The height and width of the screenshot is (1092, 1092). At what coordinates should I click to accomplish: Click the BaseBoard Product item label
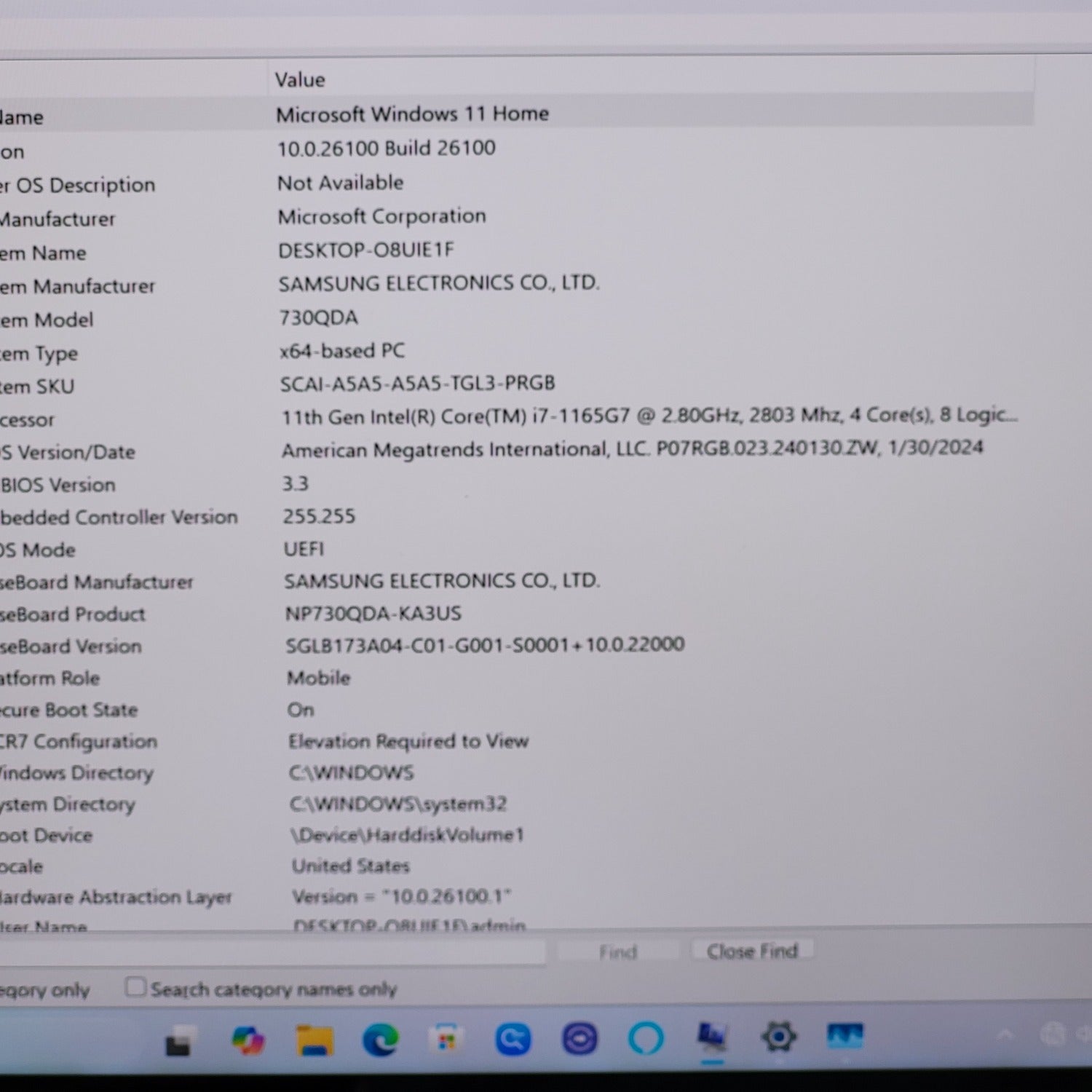tap(73, 614)
